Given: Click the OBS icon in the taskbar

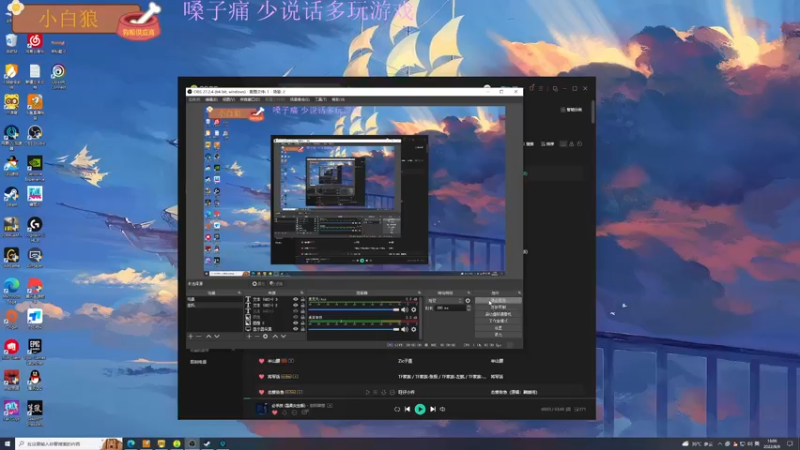Looking at the screenshot, I should tap(192, 444).
